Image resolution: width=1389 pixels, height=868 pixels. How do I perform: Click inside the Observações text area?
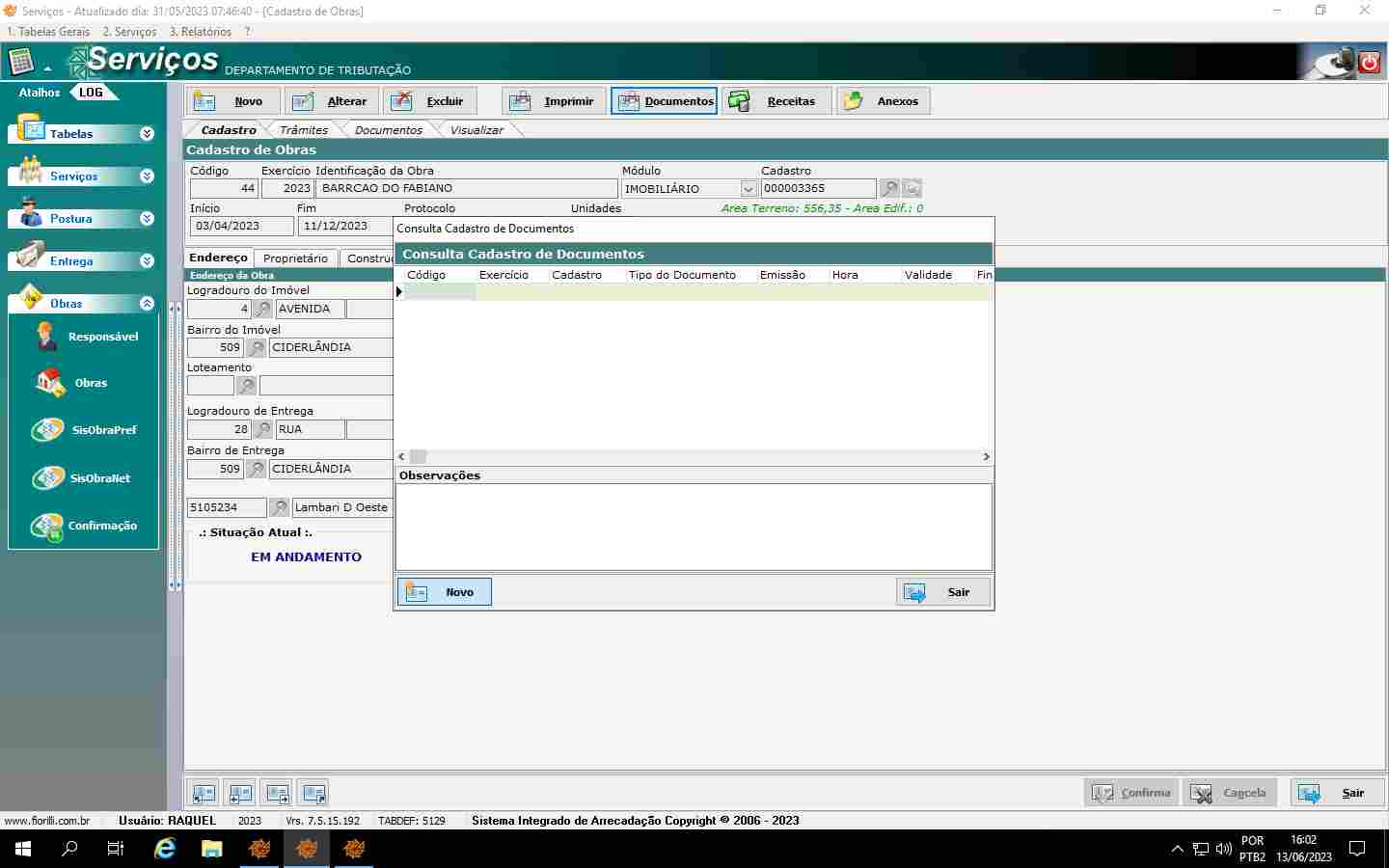(693, 527)
